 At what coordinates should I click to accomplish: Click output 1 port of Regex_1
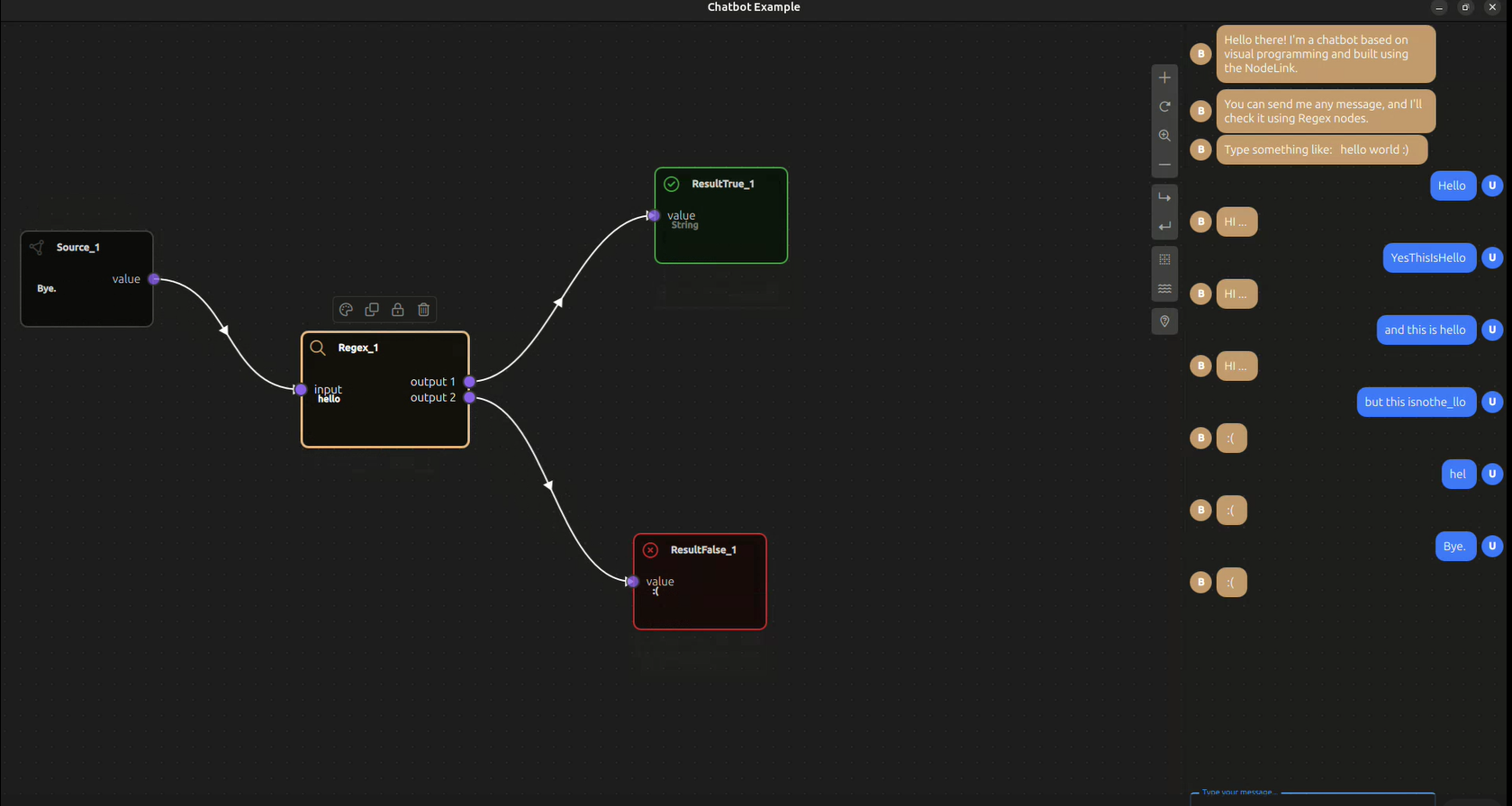[x=469, y=382]
